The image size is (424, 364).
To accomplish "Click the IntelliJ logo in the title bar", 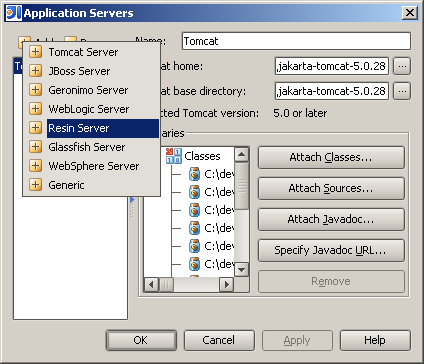I will coord(14,13).
